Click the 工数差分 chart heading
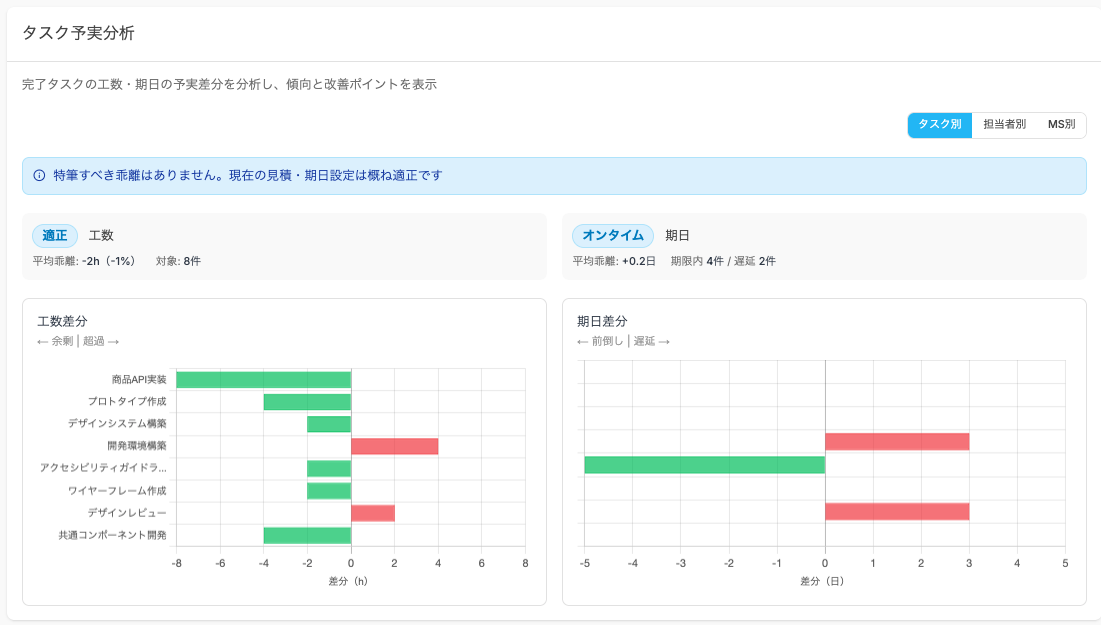 [x=60, y=322]
